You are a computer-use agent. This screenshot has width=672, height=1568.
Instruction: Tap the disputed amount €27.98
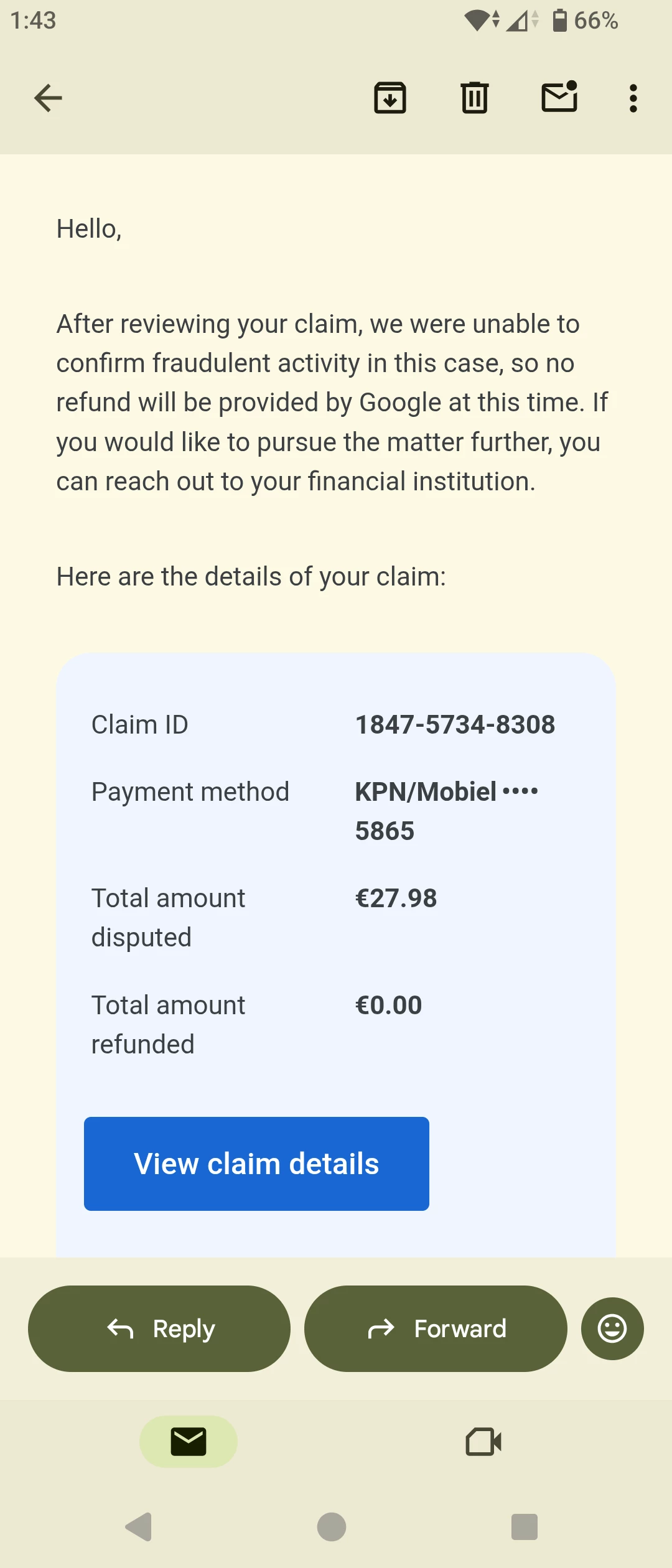pos(396,898)
